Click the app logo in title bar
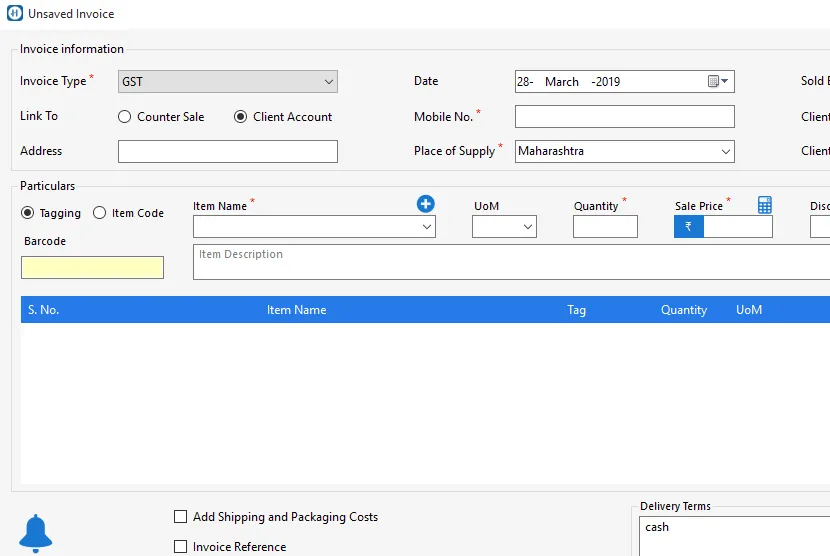 14,14
